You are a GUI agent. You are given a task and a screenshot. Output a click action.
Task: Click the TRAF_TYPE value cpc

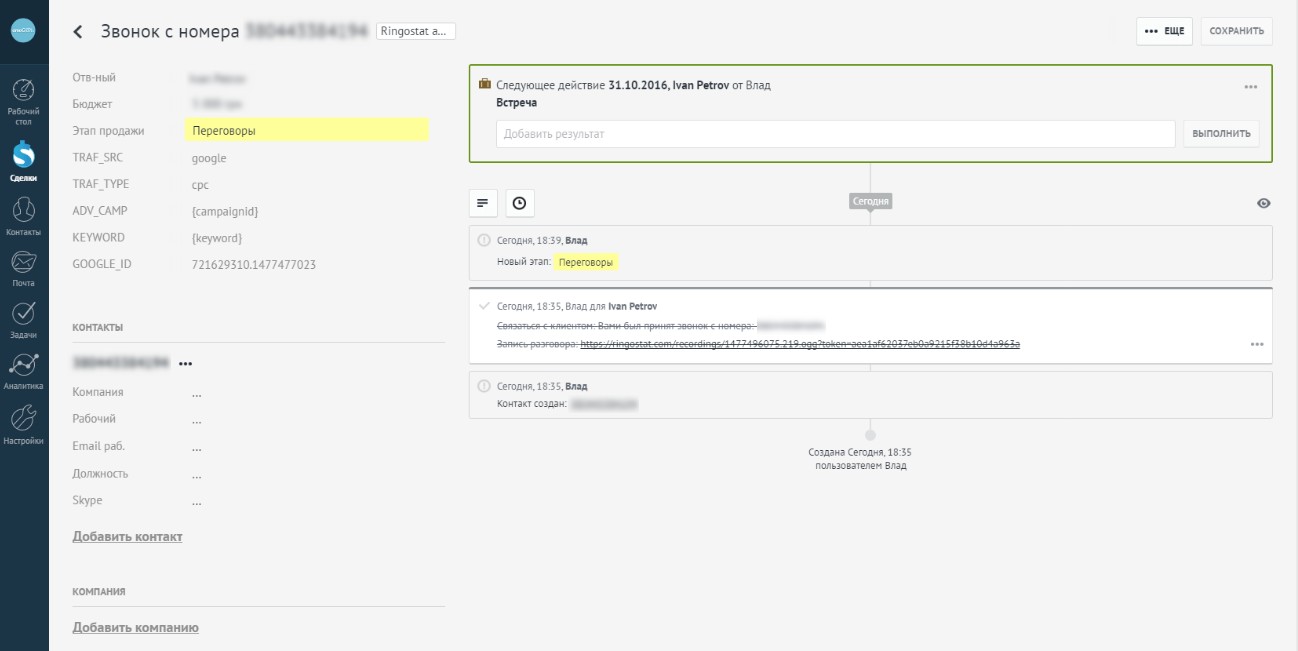[x=200, y=185]
